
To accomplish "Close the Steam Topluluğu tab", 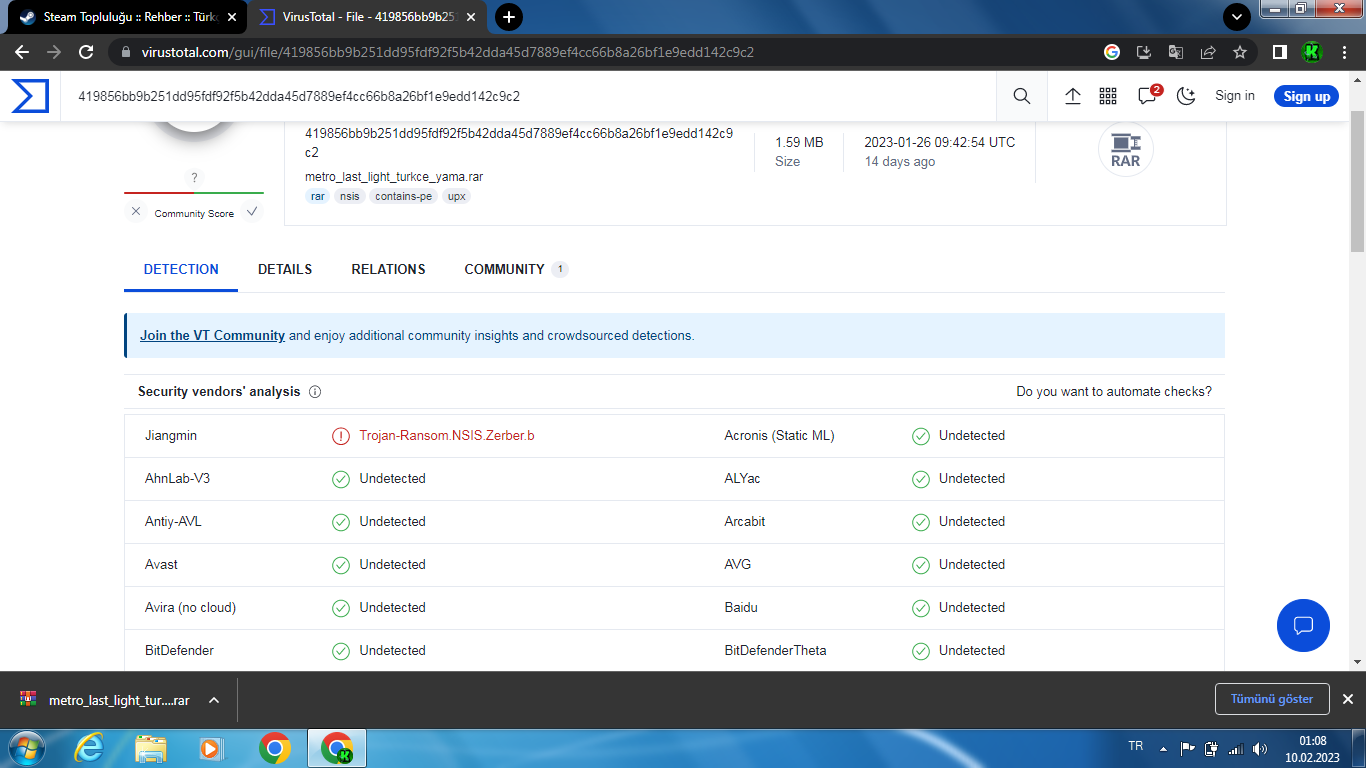I will tap(232, 17).
